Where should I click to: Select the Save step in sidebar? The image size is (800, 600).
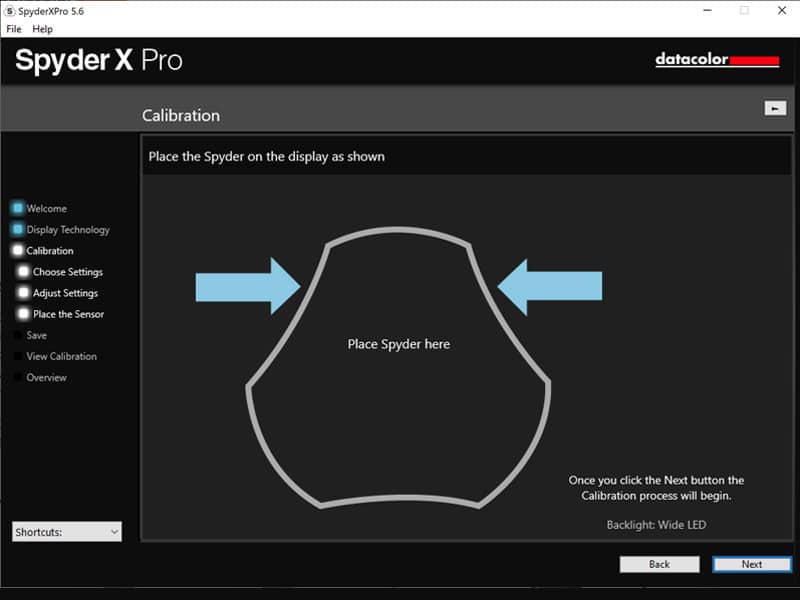click(x=36, y=335)
